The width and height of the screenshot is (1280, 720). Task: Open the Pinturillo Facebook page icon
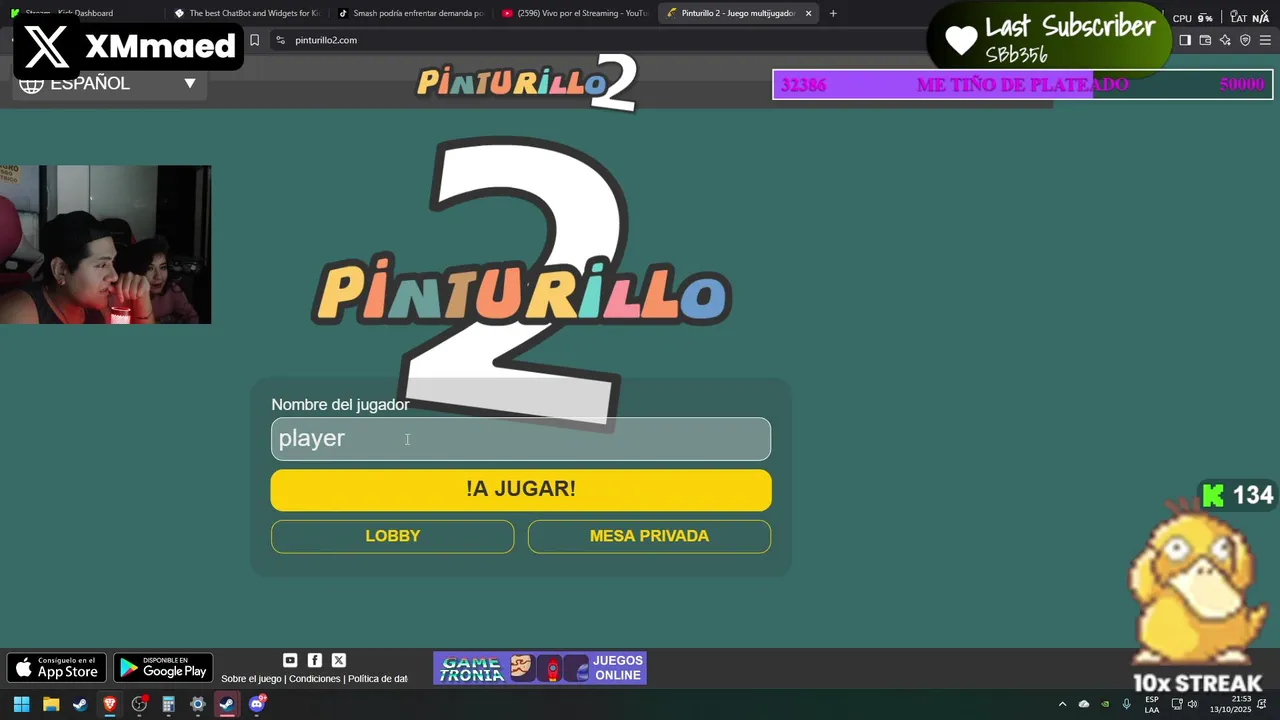point(314,660)
